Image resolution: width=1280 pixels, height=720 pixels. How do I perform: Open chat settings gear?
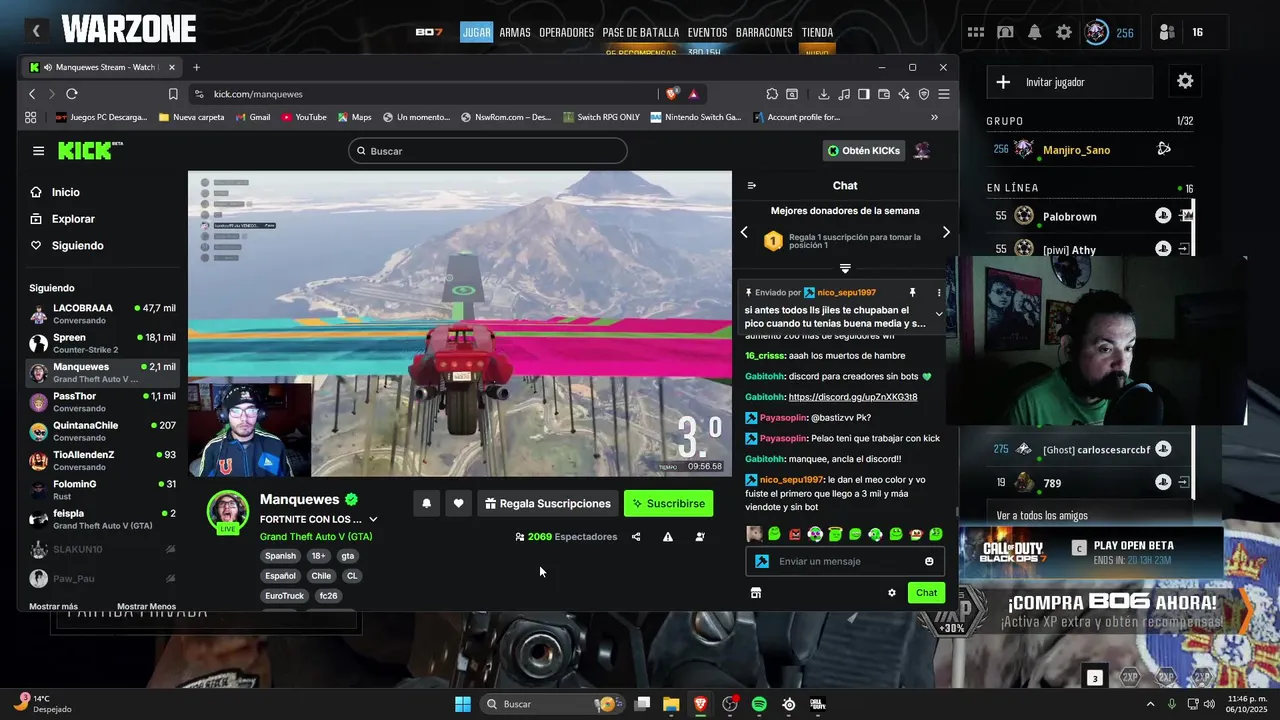[x=892, y=593]
